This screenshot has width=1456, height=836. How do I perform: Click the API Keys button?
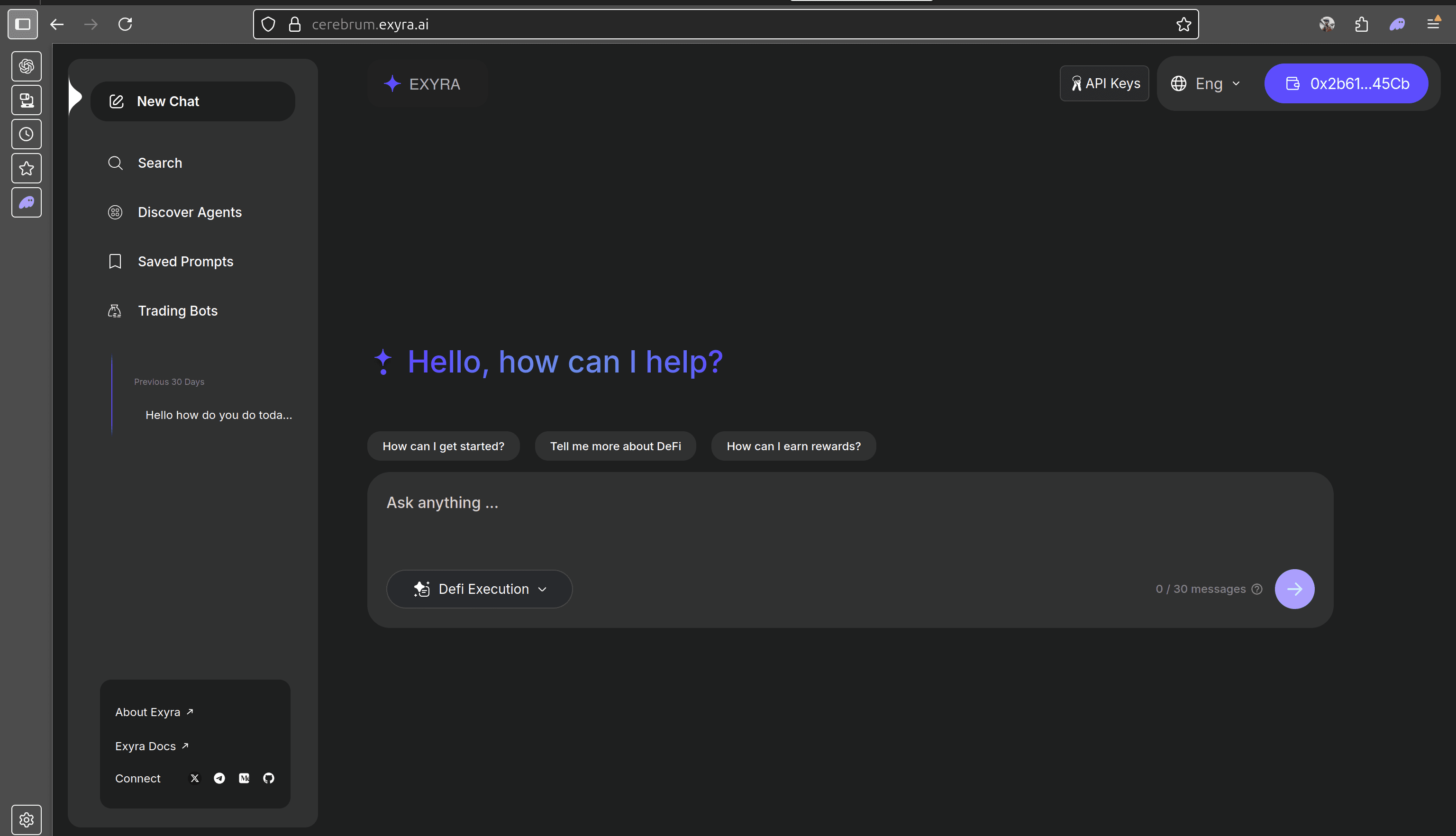(1104, 84)
